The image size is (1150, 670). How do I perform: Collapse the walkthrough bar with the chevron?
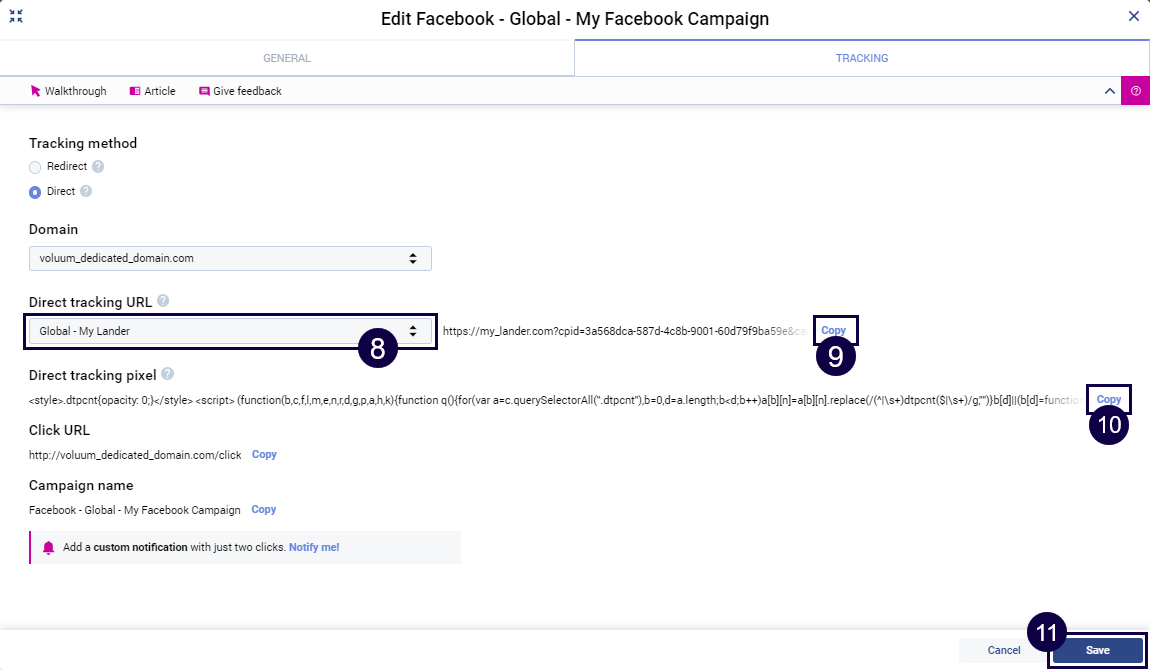coord(1109,91)
